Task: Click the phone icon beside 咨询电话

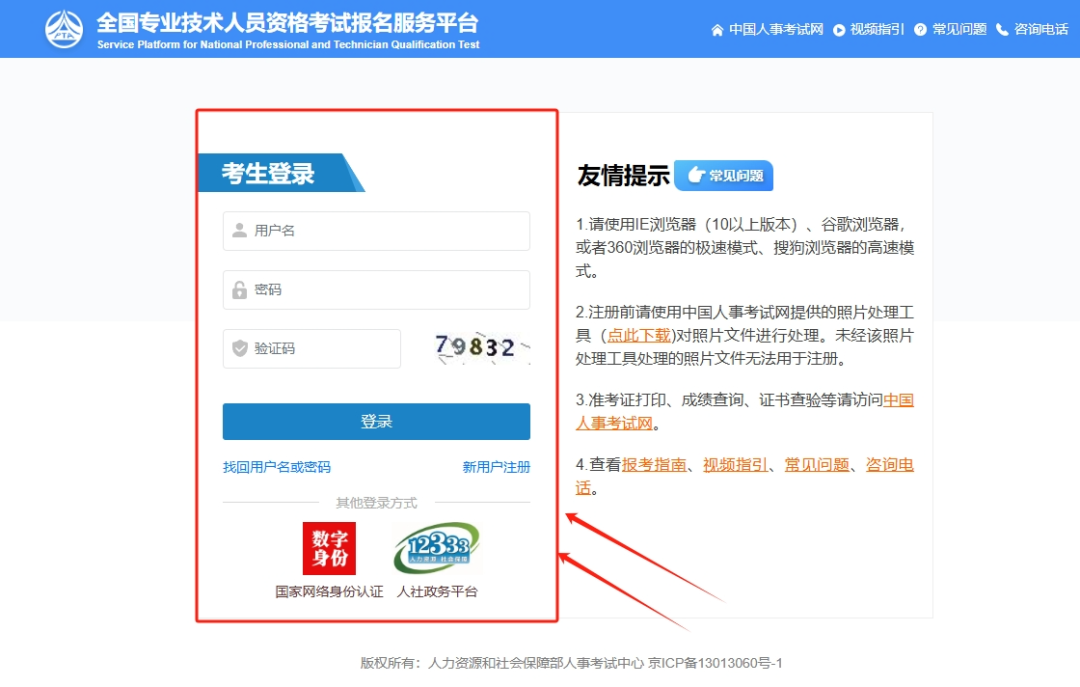Action: (1002, 30)
